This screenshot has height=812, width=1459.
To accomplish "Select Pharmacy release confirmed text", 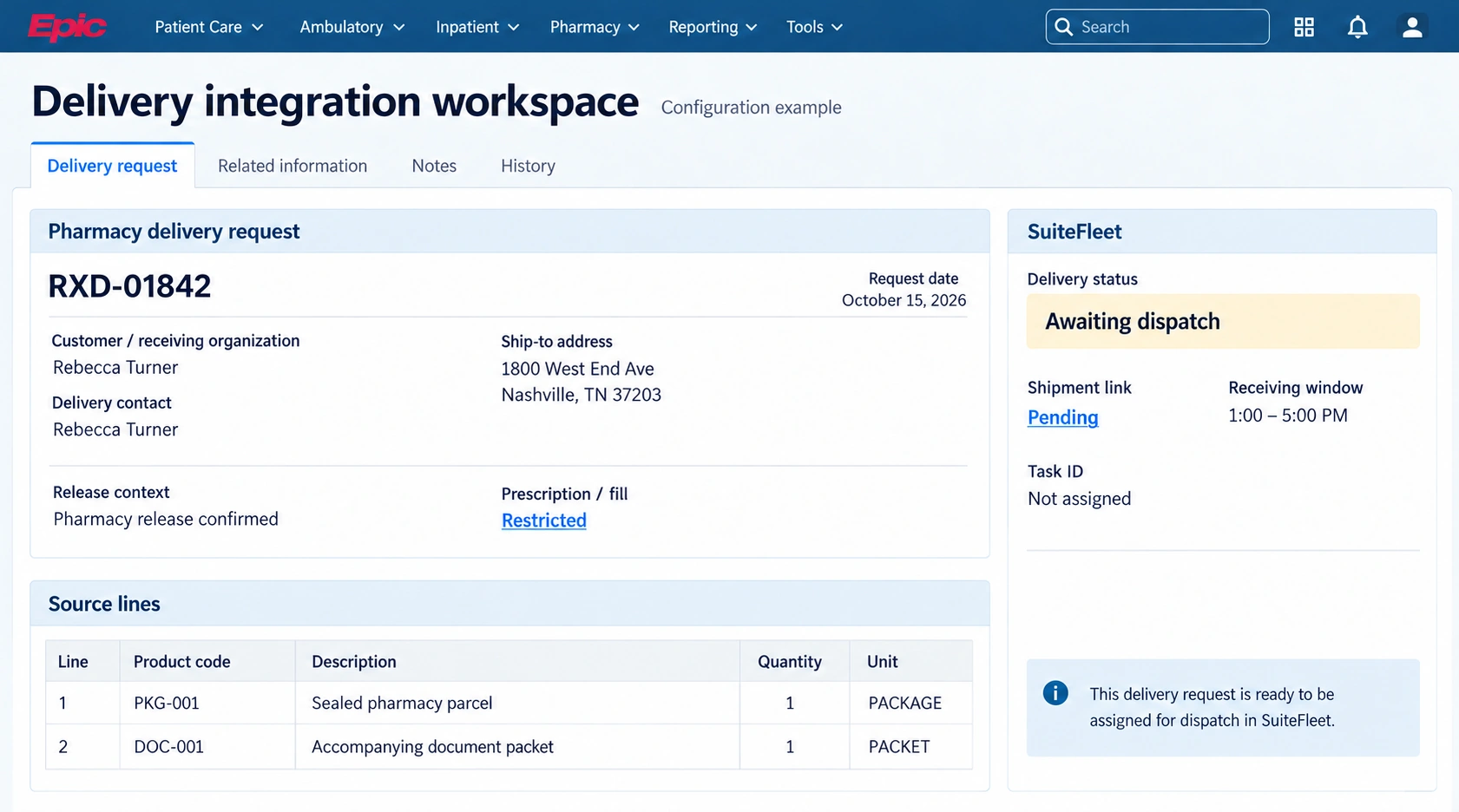I will [166, 519].
